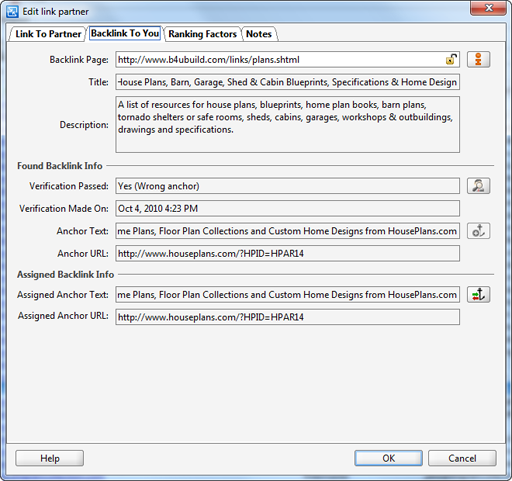The image size is (512, 481).
Task: Click the Edit link partner title text
Action: [x=55, y=12]
